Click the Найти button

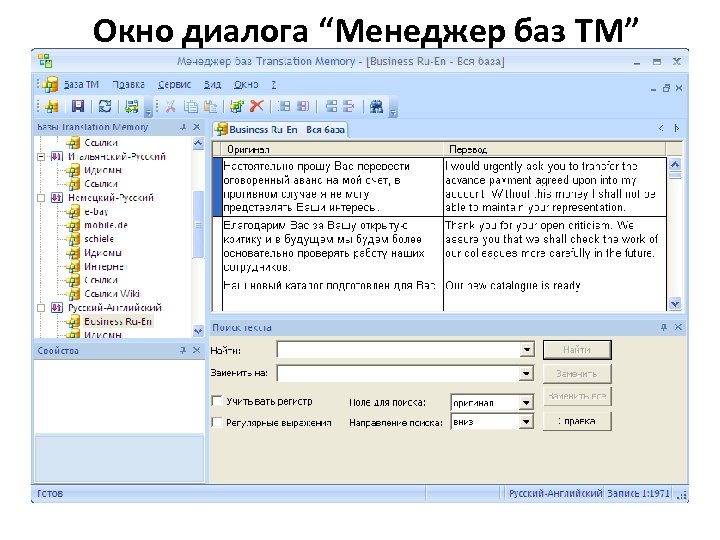(x=577, y=350)
